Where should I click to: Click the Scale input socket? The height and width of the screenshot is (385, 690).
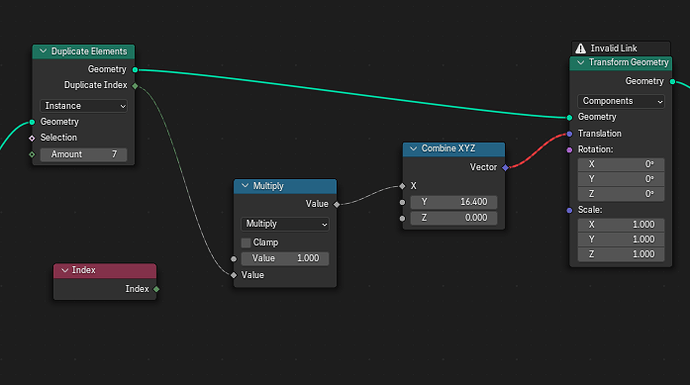coord(569,210)
